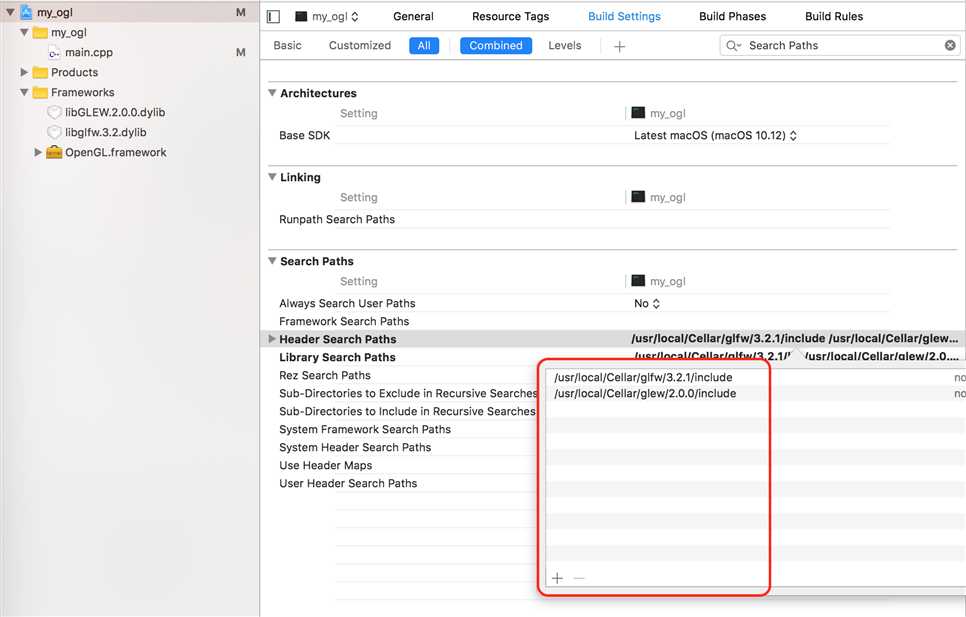Click the OpenGL.framework toolbox icon
The width and height of the screenshot is (966, 617).
click(x=54, y=152)
